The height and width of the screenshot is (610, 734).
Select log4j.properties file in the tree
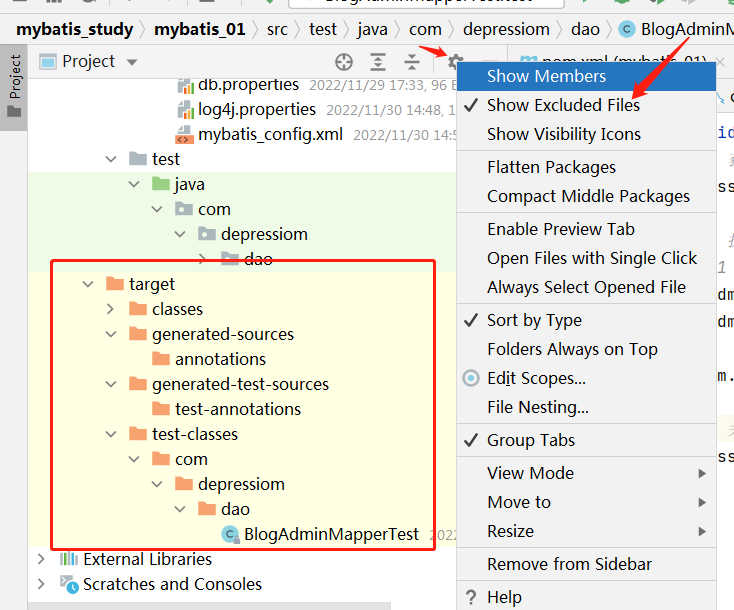[257, 110]
